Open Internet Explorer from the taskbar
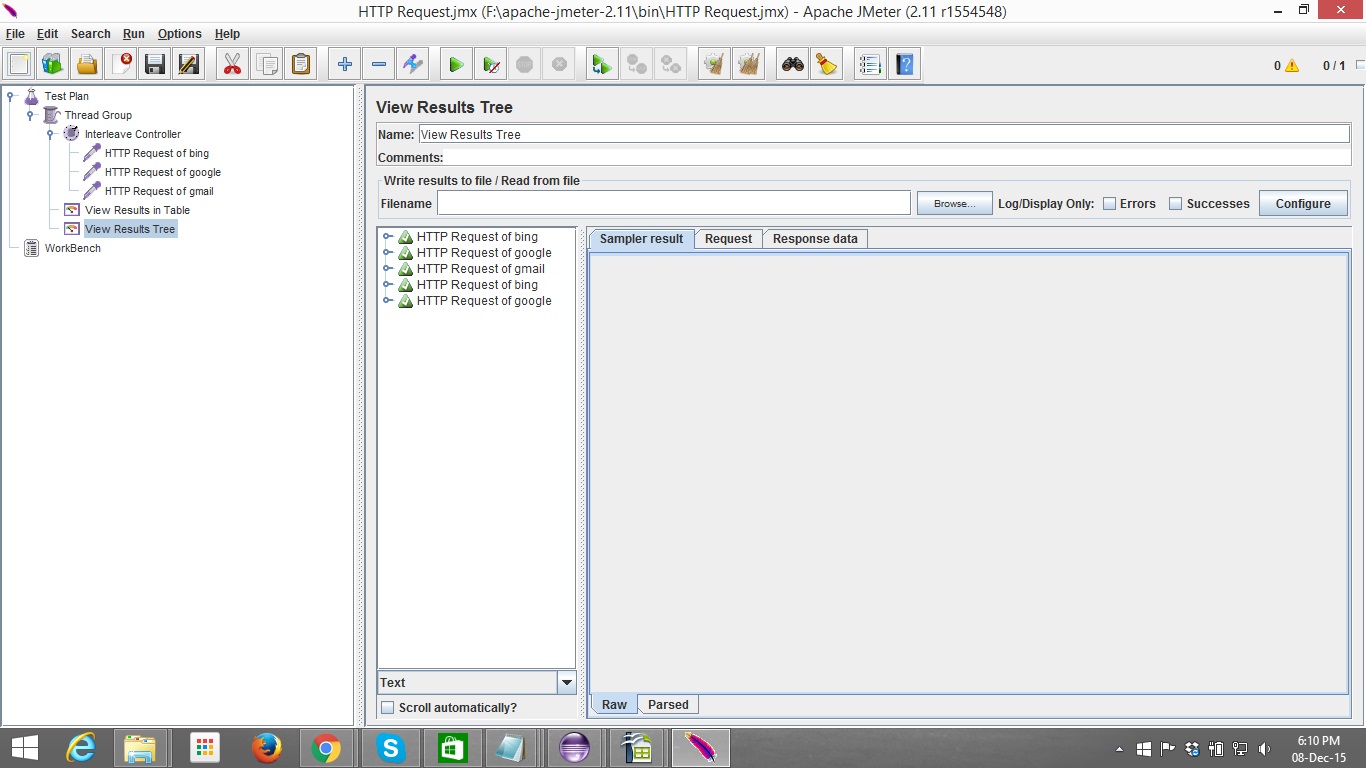The image size is (1366, 768). [81, 748]
